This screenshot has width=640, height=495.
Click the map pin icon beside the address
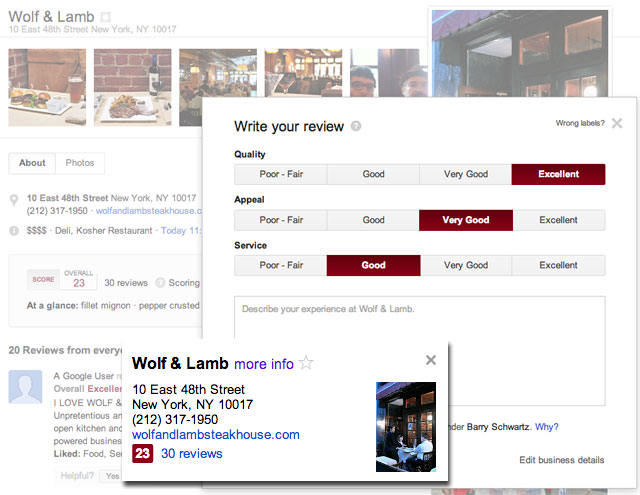click(x=14, y=200)
